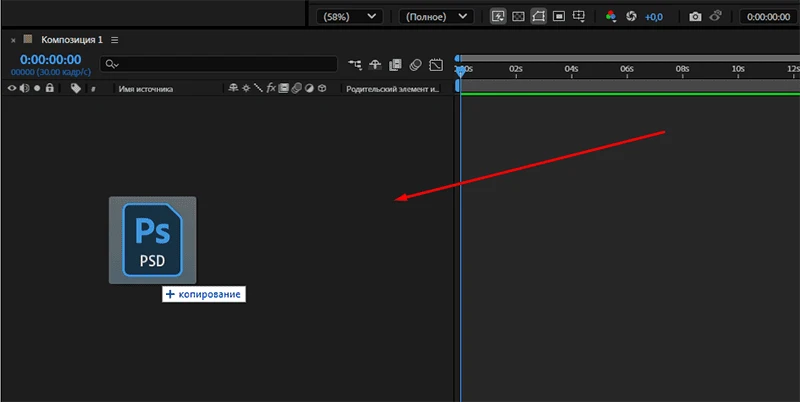
Task: Open the Композиция 1 panel menu
Action: point(114,40)
